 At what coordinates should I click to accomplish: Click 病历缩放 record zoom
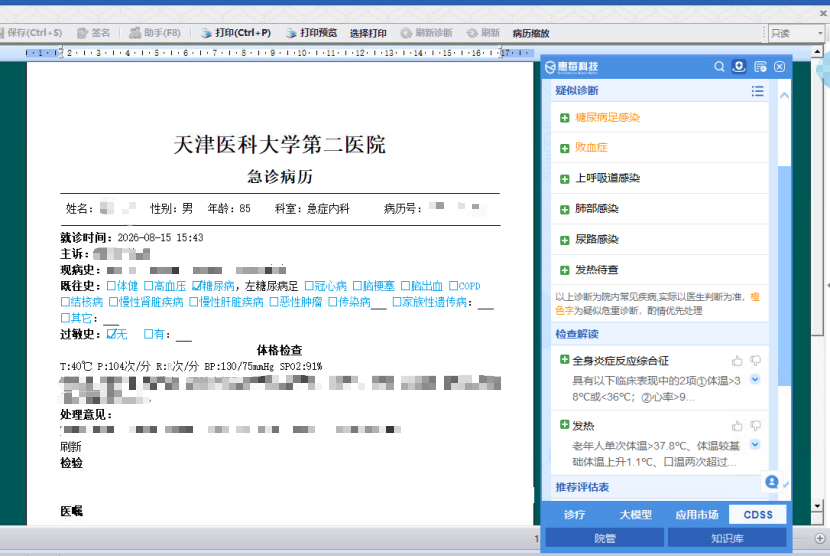point(531,33)
